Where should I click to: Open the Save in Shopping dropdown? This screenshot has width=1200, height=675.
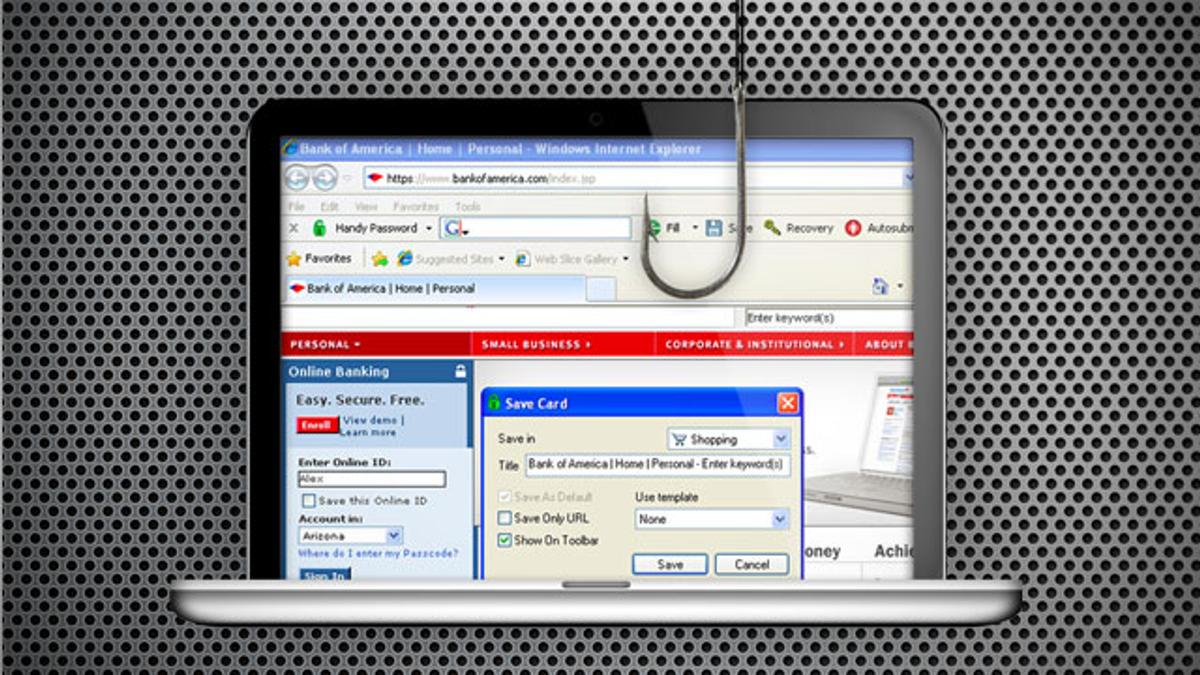point(729,439)
